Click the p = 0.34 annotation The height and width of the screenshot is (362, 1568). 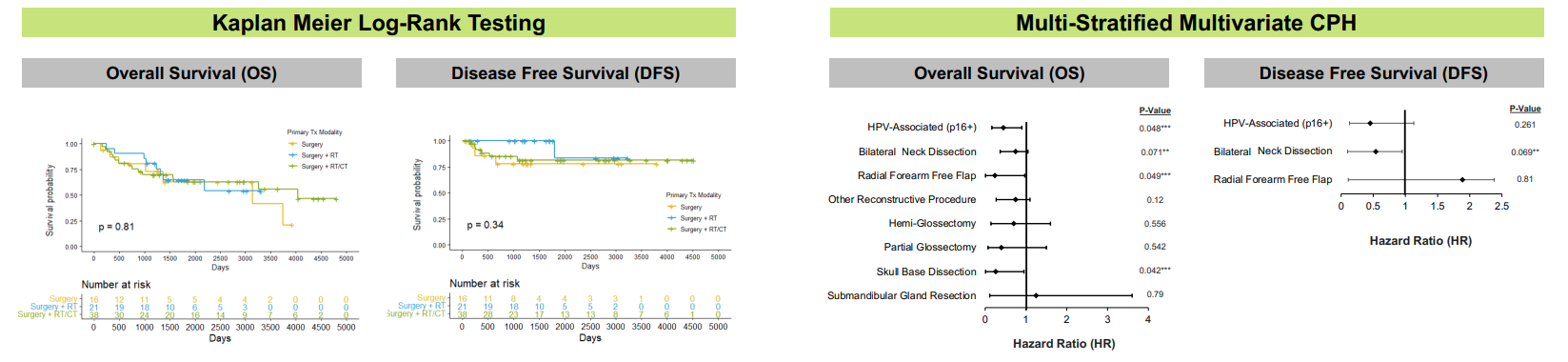click(485, 225)
